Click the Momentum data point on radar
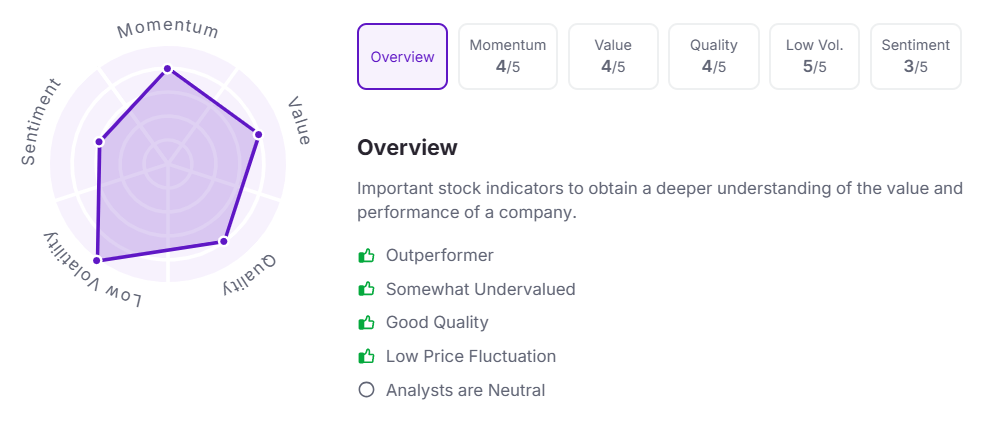 (168, 69)
